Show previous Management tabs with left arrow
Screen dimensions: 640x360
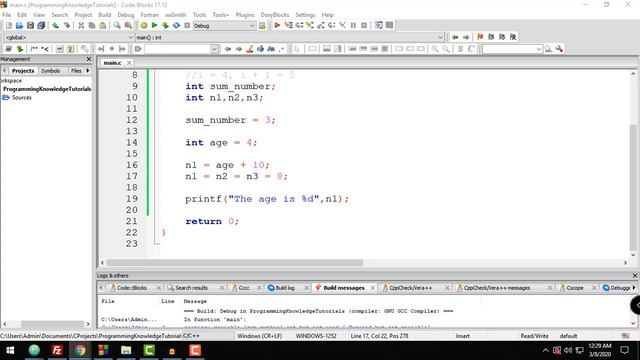(4, 71)
